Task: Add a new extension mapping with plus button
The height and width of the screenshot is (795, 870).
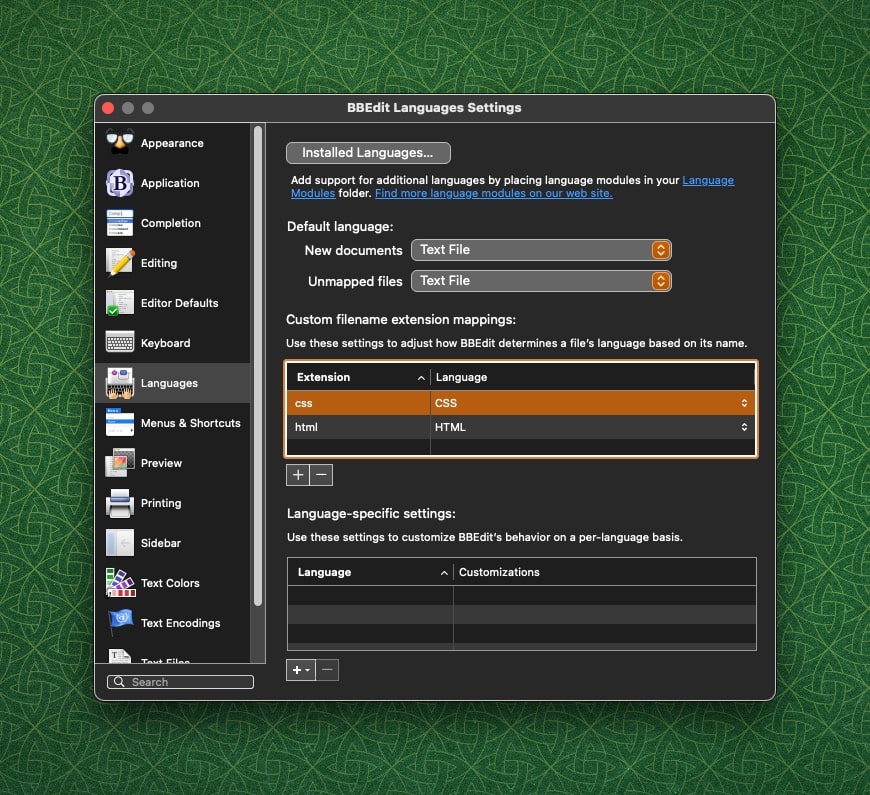Action: tap(298, 475)
